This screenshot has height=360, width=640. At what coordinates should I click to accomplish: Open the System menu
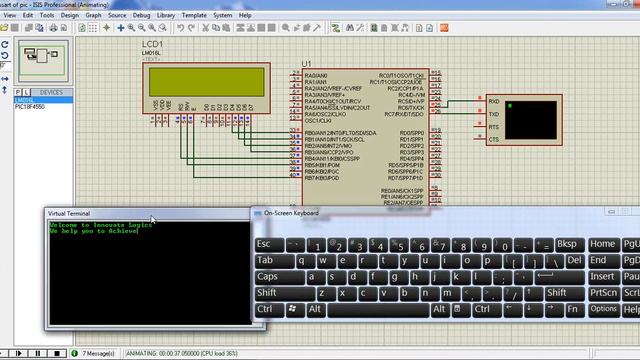(x=222, y=15)
